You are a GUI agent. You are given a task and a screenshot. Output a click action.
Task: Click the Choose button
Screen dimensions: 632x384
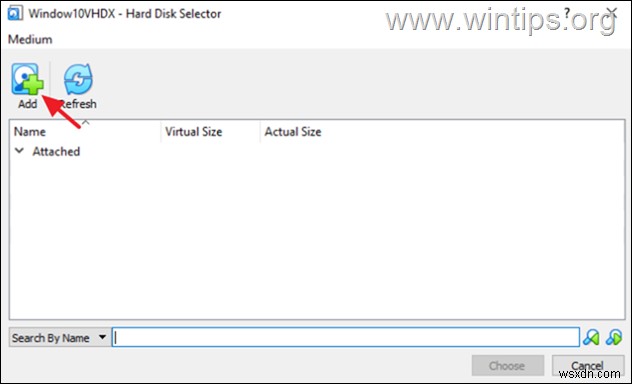tap(507, 365)
